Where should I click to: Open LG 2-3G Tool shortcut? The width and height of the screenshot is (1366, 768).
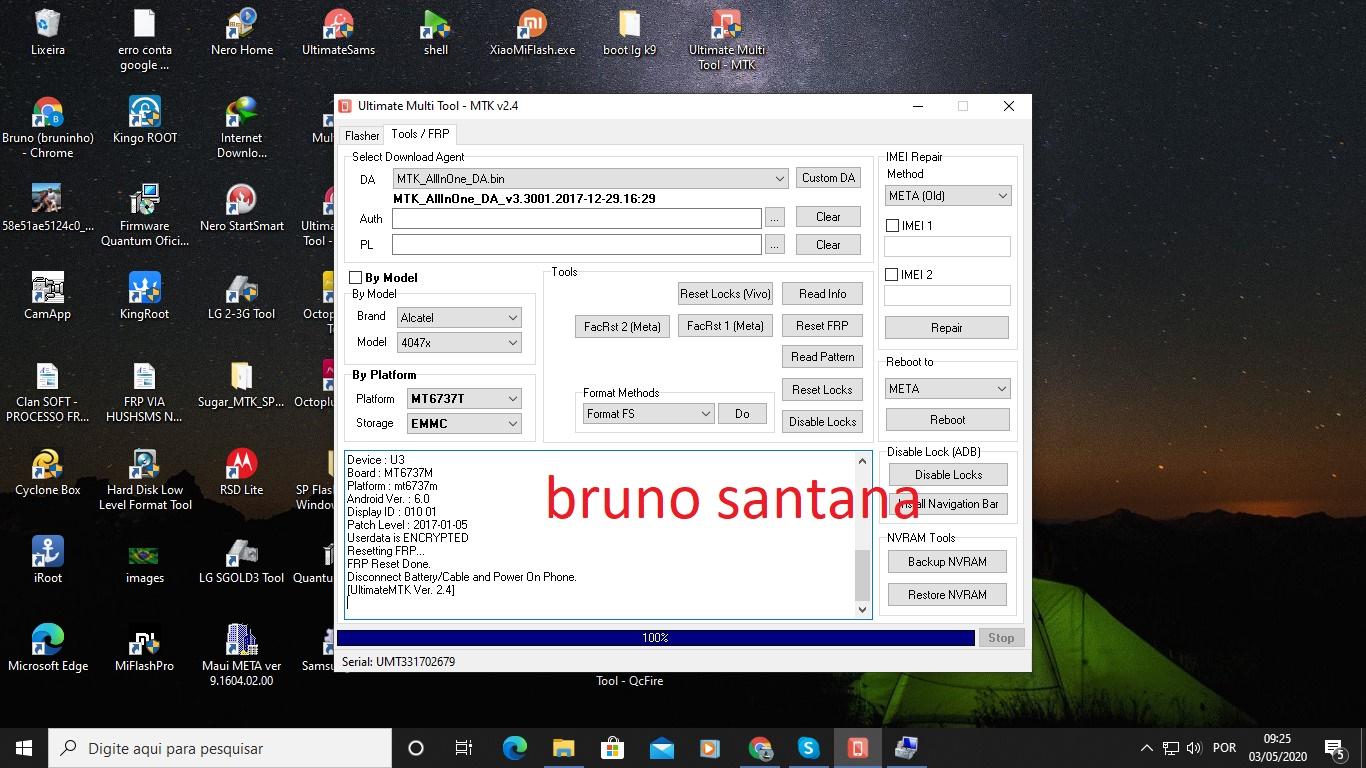242,296
